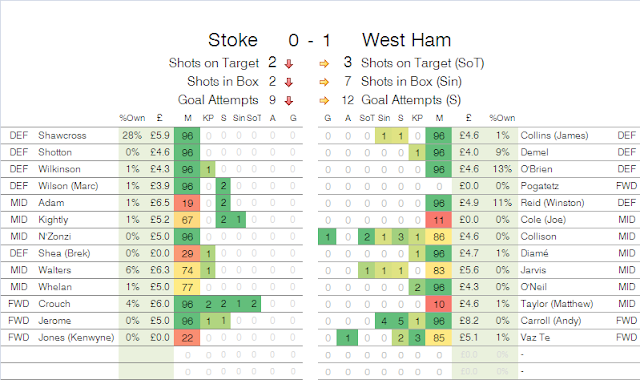Select Kightly's yellow 67 minutes cell
This screenshot has height=380, width=640.
pos(187,220)
